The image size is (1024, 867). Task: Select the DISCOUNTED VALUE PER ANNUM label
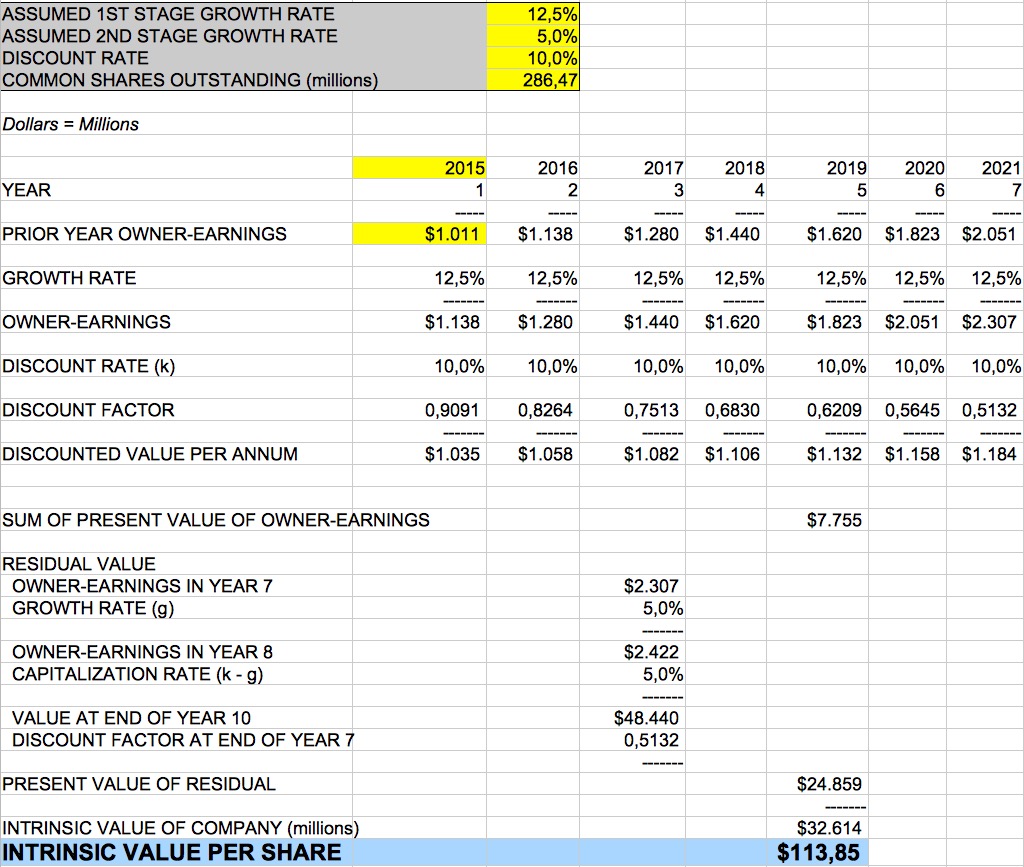[150, 454]
